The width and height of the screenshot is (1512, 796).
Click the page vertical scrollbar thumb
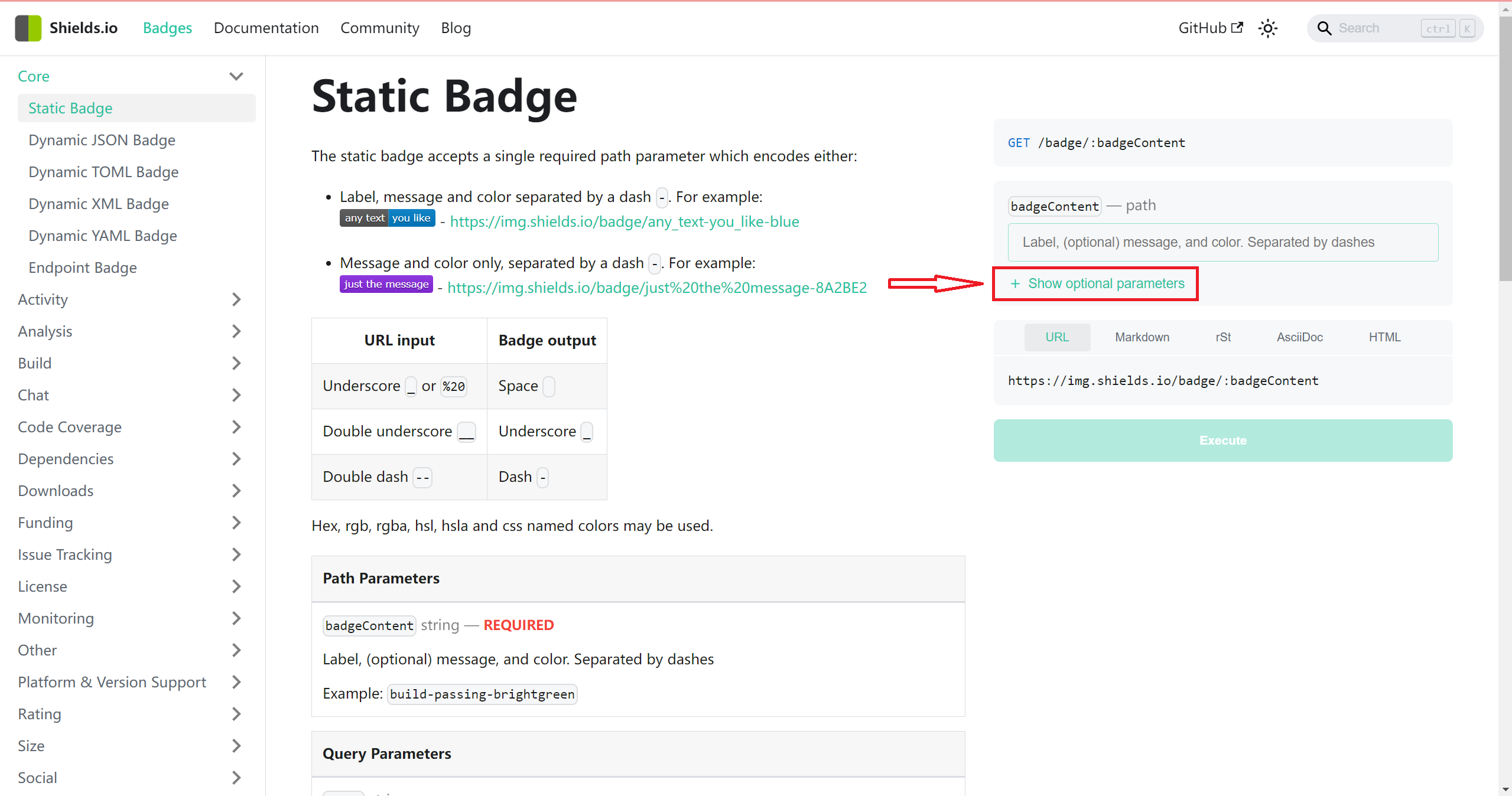click(1505, 148)
